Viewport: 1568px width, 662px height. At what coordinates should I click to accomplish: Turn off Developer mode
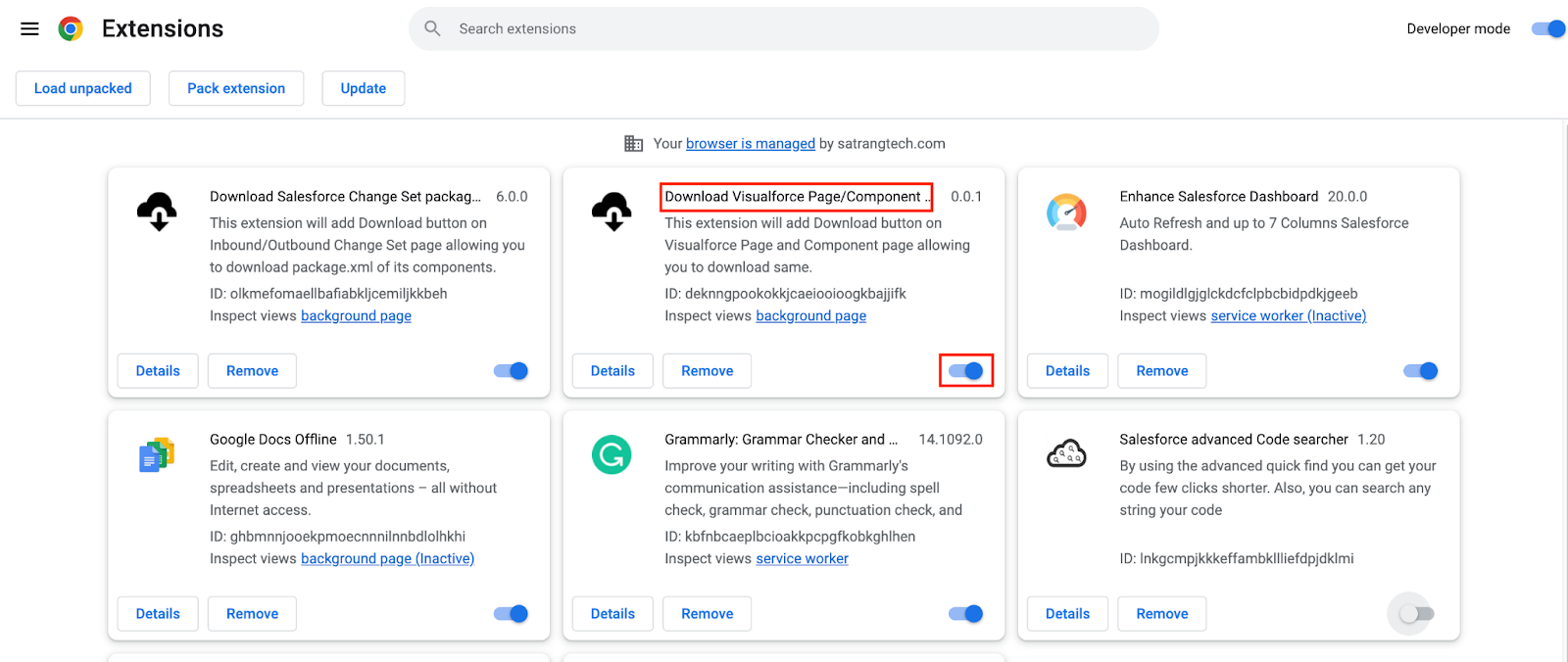click(1548, 28)
